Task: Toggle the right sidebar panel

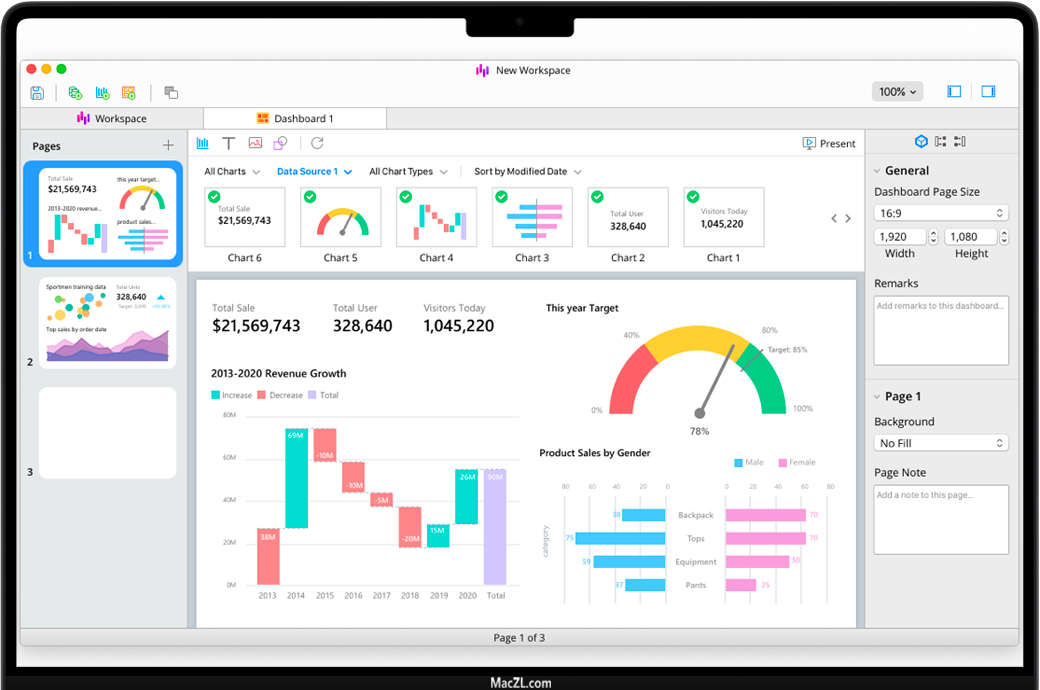Action: pos(988,92)
